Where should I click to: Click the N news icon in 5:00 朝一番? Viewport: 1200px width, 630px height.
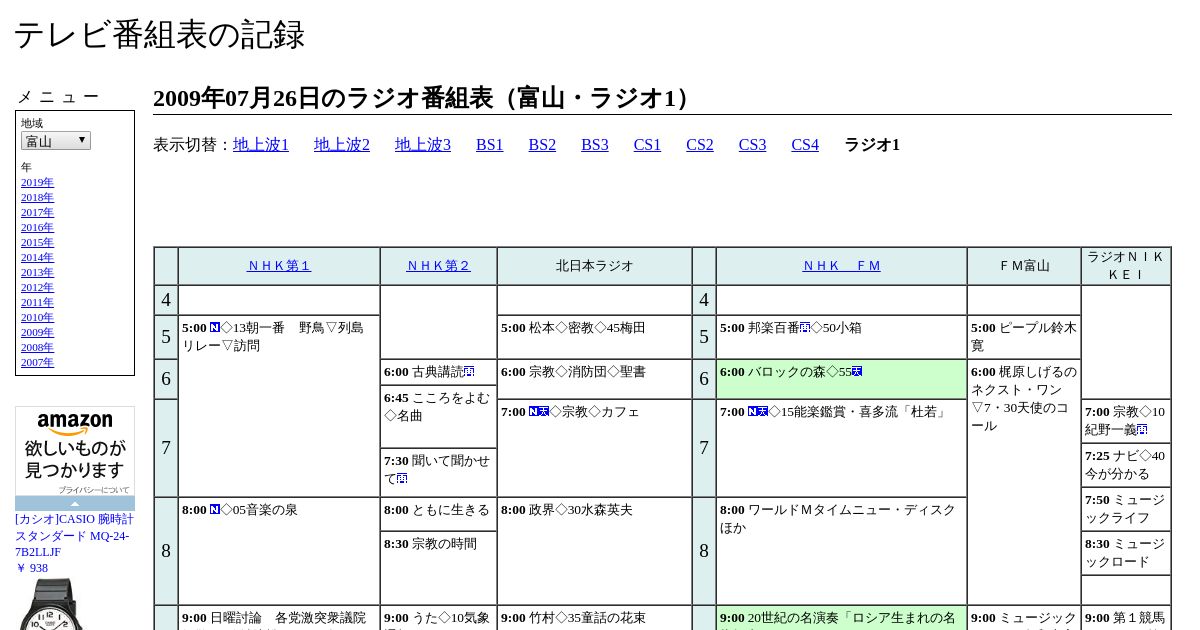[x=215, y=328]
